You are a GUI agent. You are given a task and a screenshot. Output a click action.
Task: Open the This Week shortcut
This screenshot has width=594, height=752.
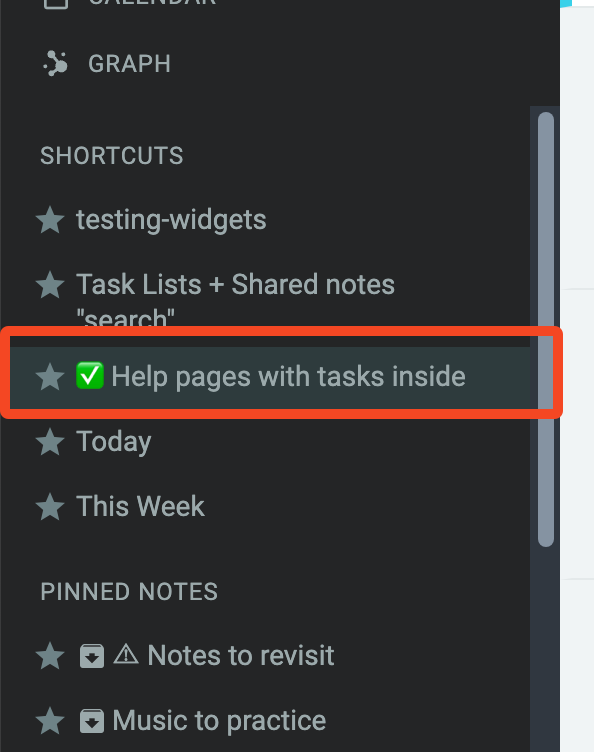pyautogui.click(x=140, y=506)
